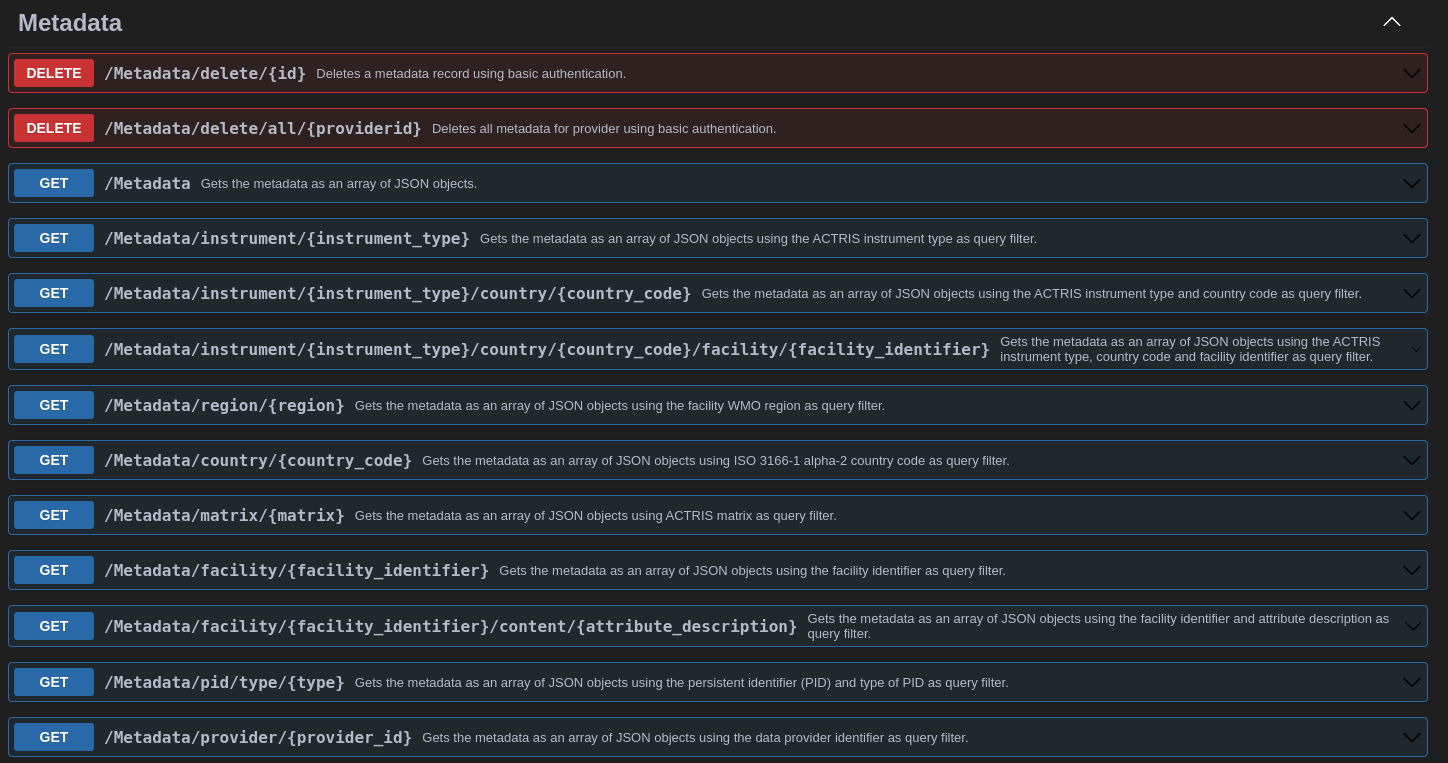Click GET badge for instrument type and country
Image resolution: width=1448 pixels, height=763 pixels.
(x=54, y=293)
